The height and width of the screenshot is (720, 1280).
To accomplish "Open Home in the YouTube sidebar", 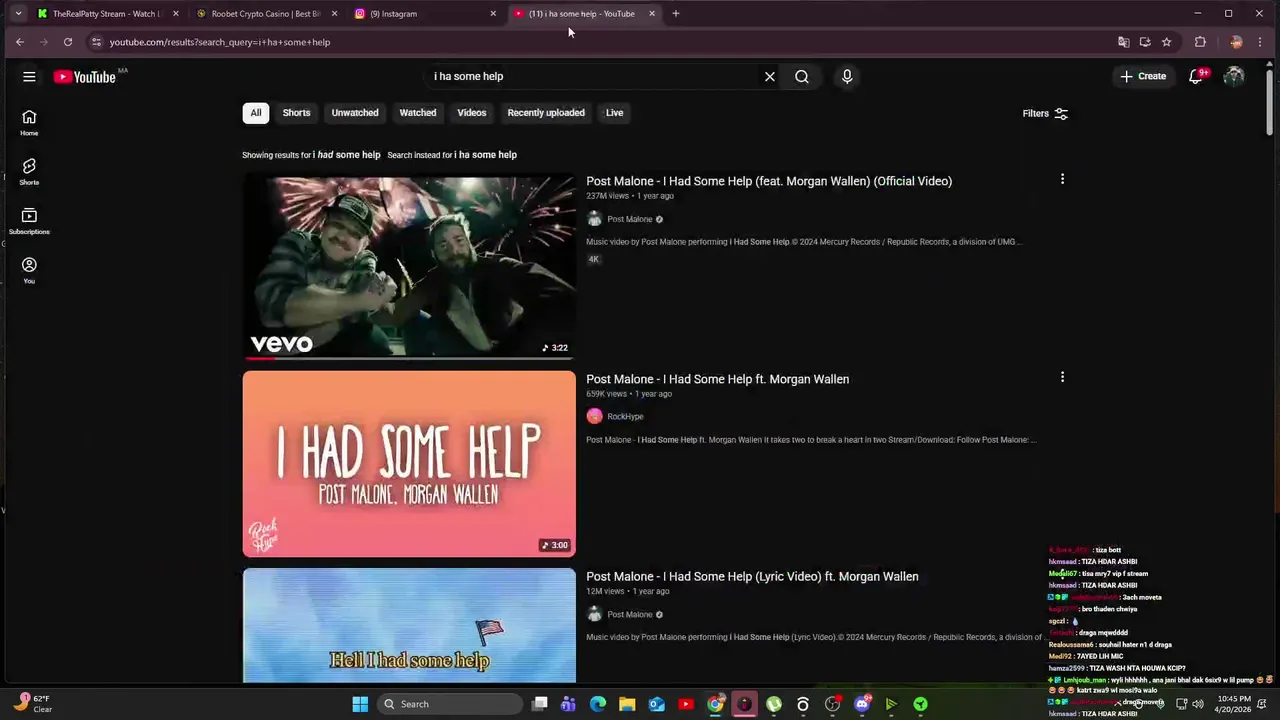I will click(x=29, y=123).
